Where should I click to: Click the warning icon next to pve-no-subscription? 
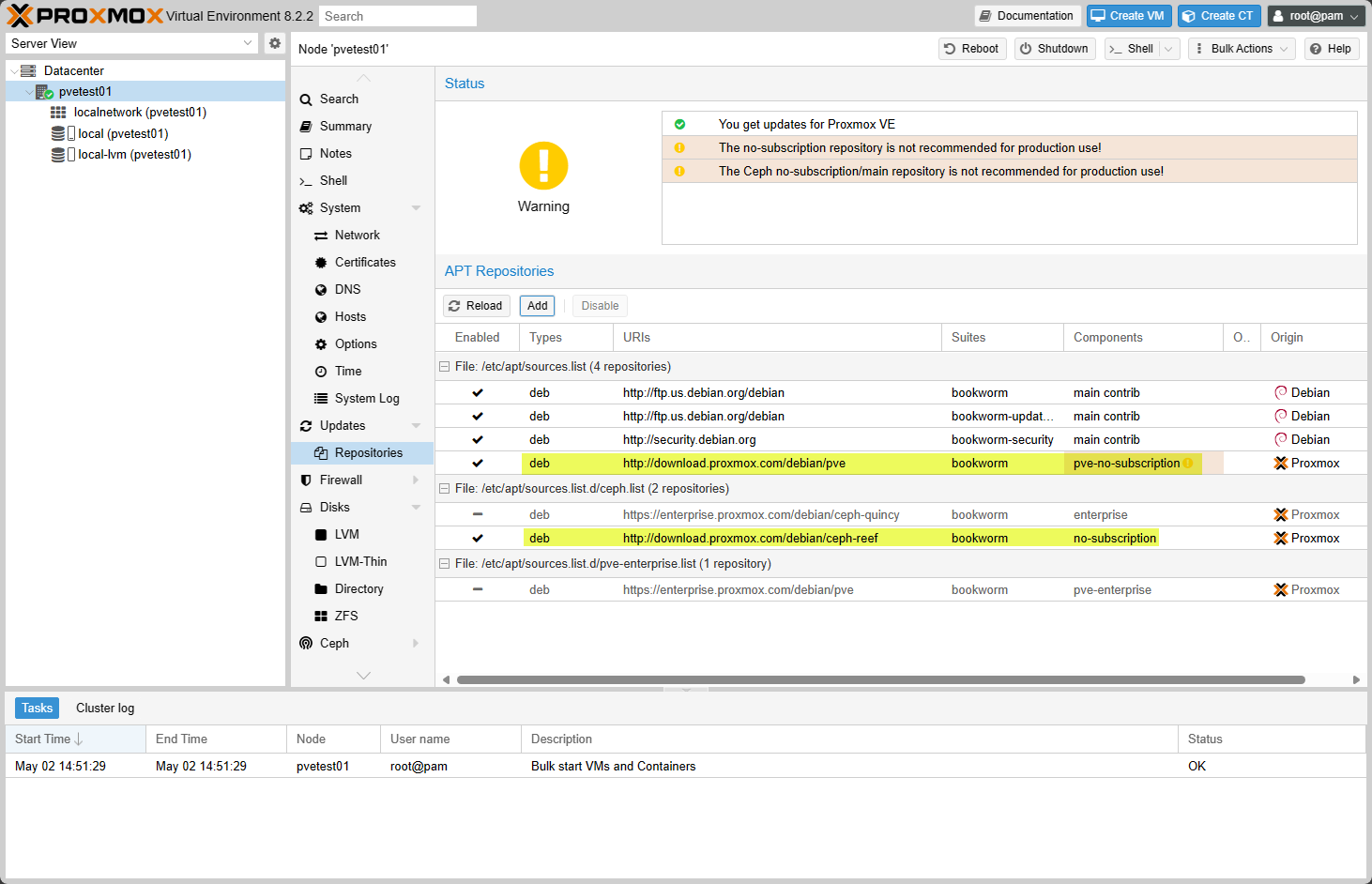coord(1188,464)
